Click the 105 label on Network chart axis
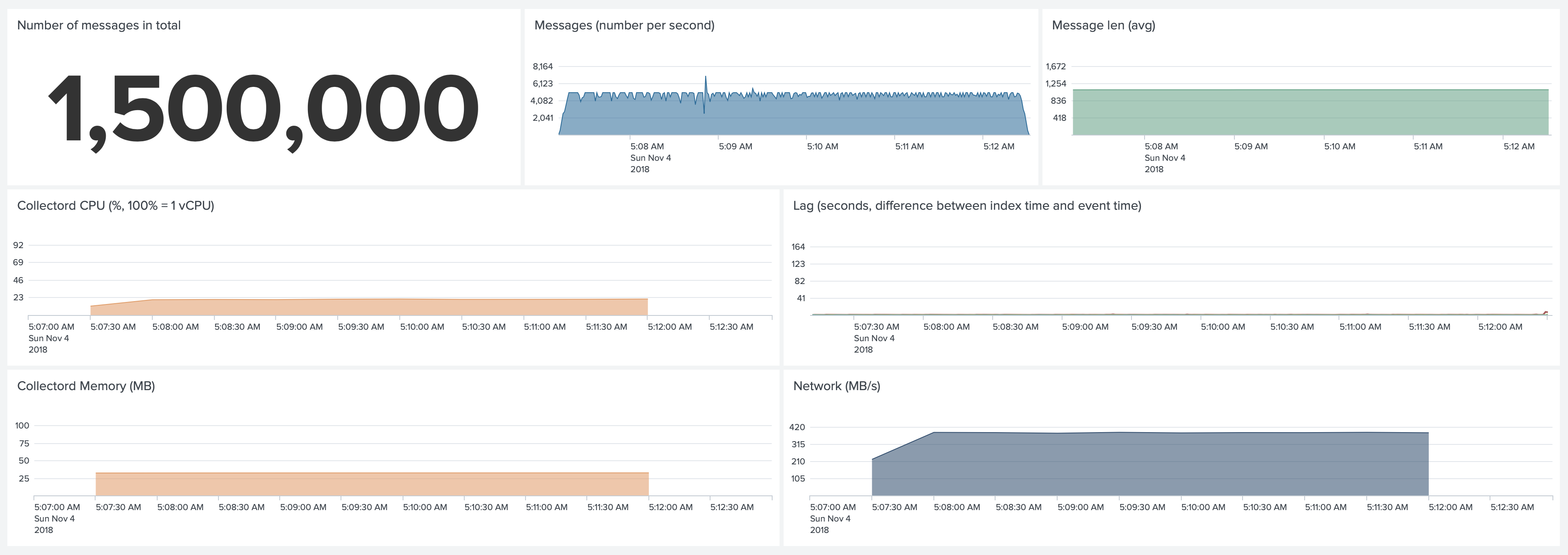The image size is (1568, 555). 798,478
